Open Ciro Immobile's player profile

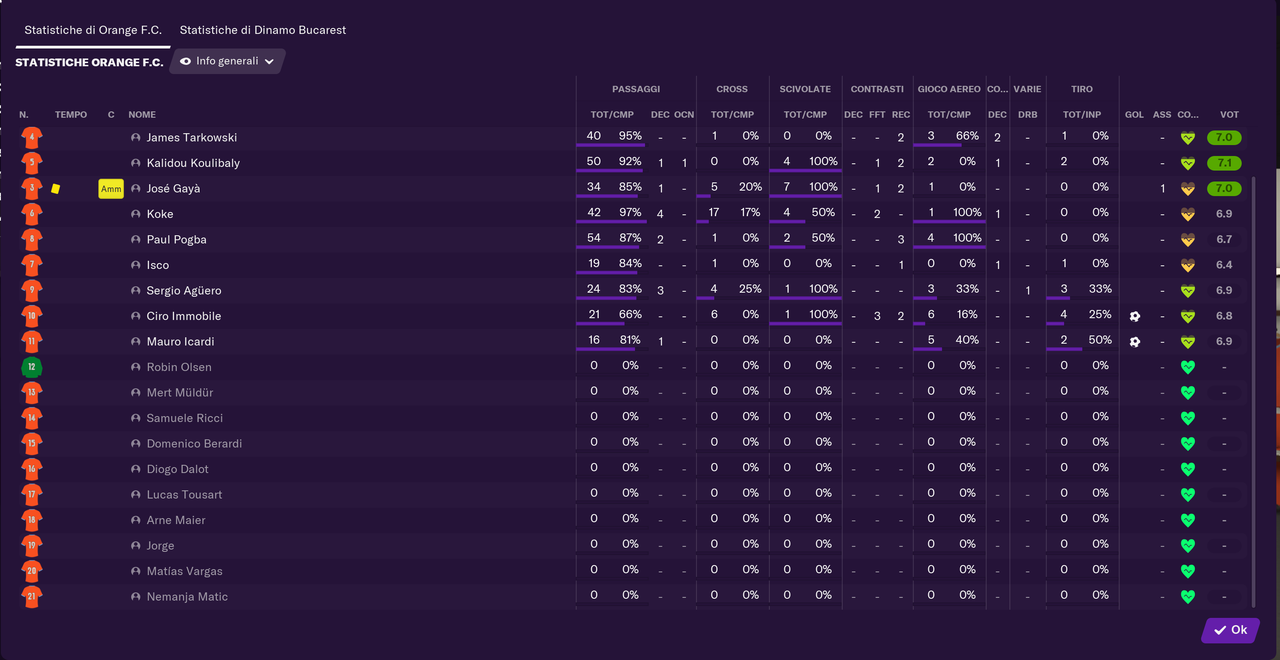click(184, 316)
